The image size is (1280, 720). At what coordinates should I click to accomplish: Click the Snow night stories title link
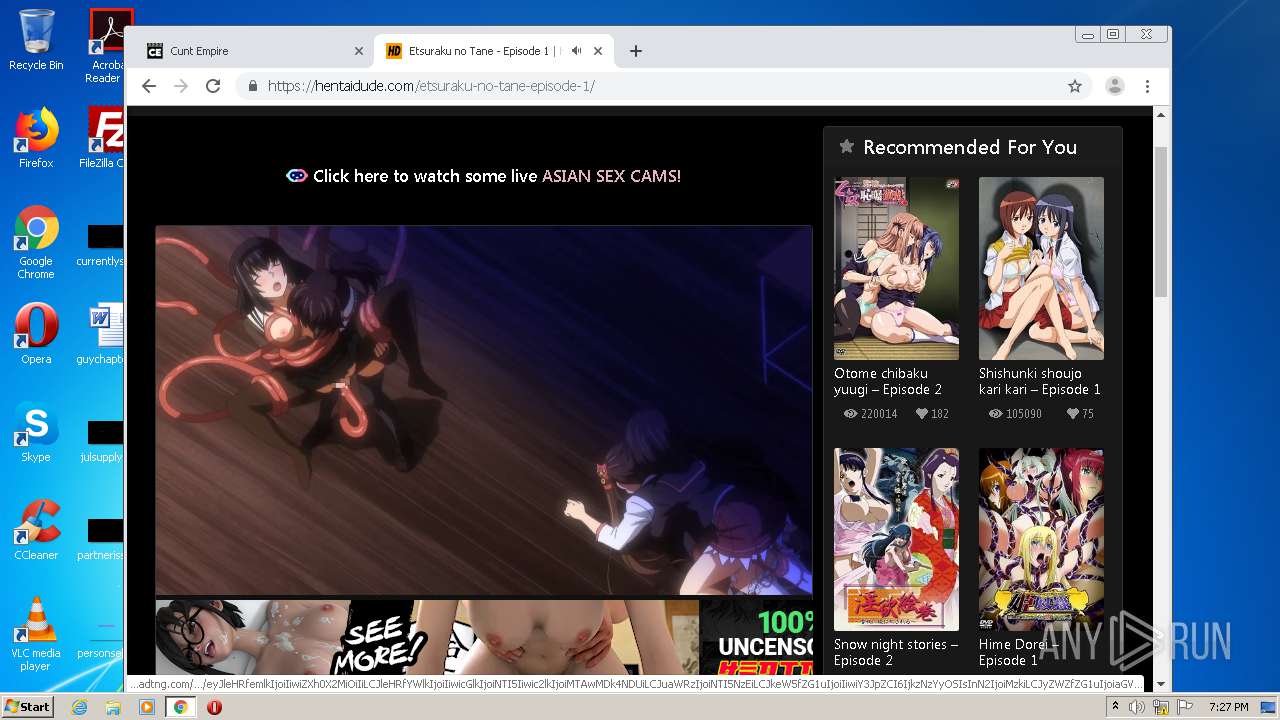[896, 652]
